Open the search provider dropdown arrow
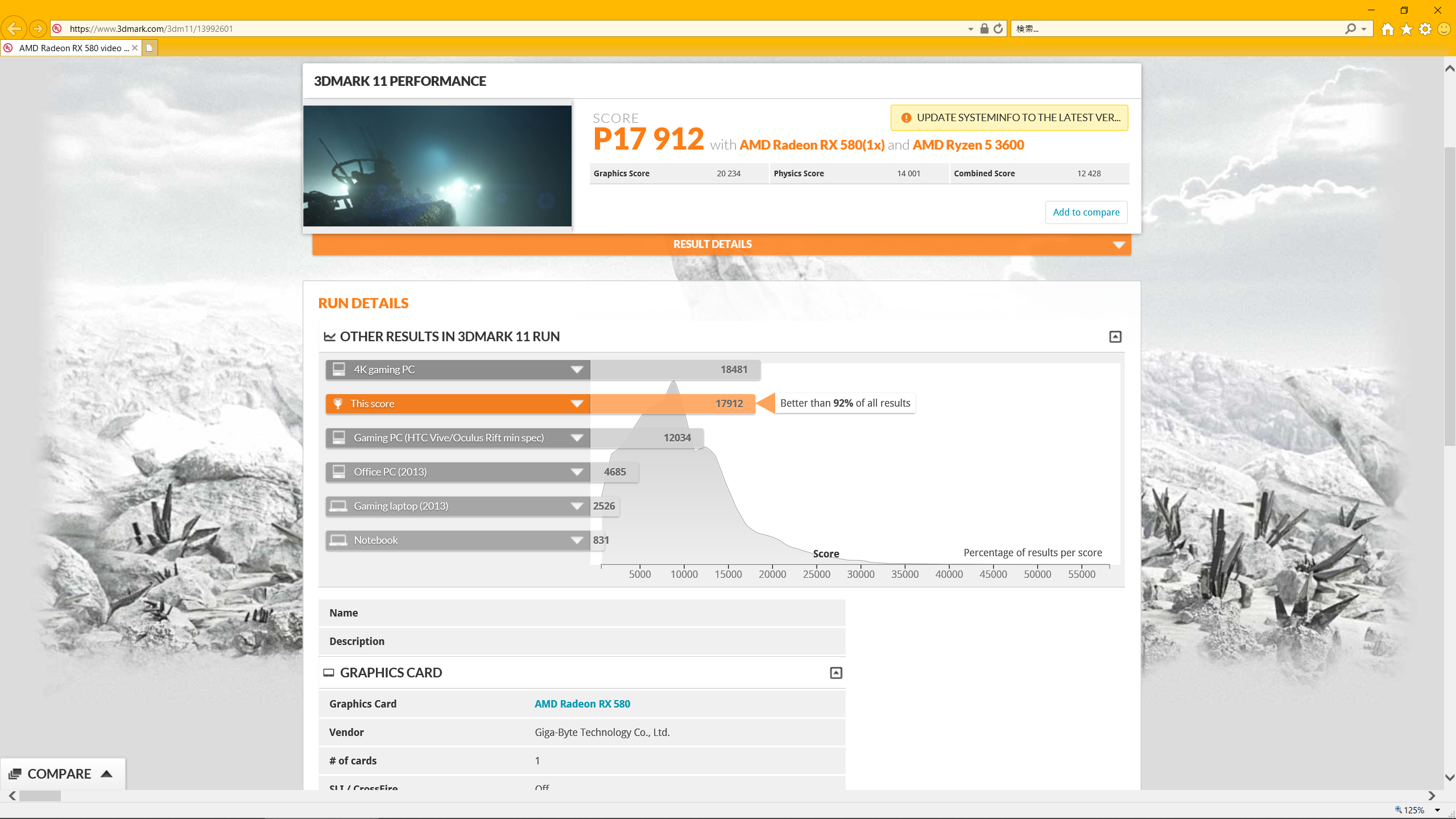This screenshot has height=819, width=1456. coord(1363,29)
